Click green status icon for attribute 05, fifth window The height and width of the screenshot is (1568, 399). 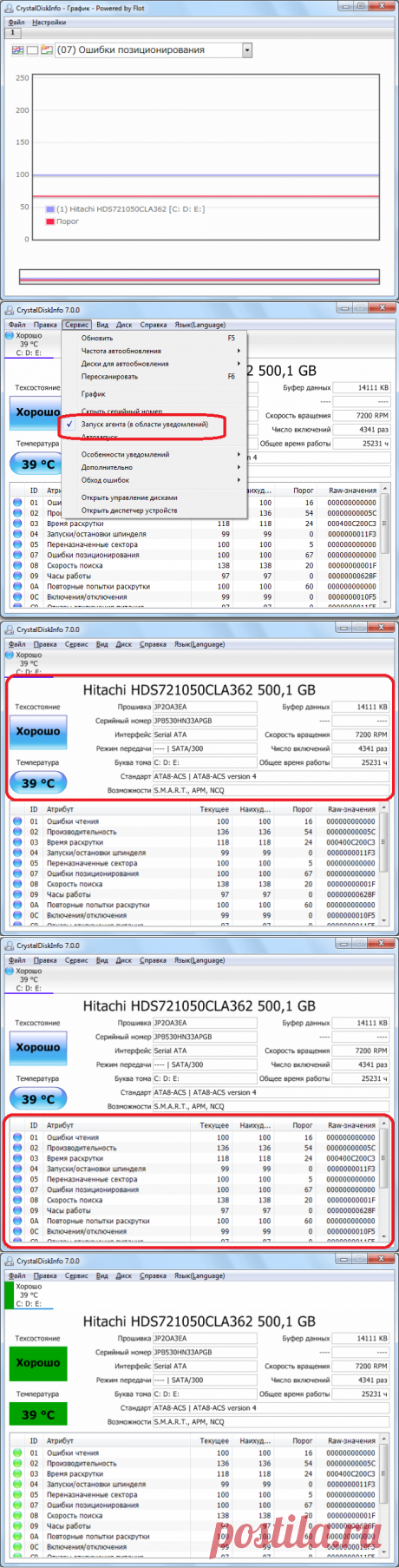(18, 1494)
